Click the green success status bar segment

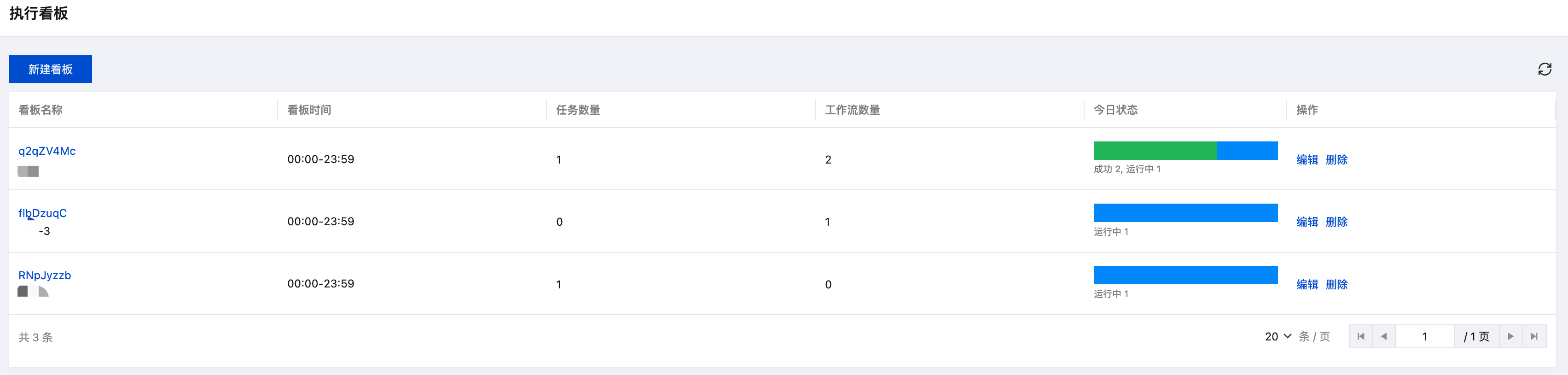pyautogui.click(x=1155, y=150)
